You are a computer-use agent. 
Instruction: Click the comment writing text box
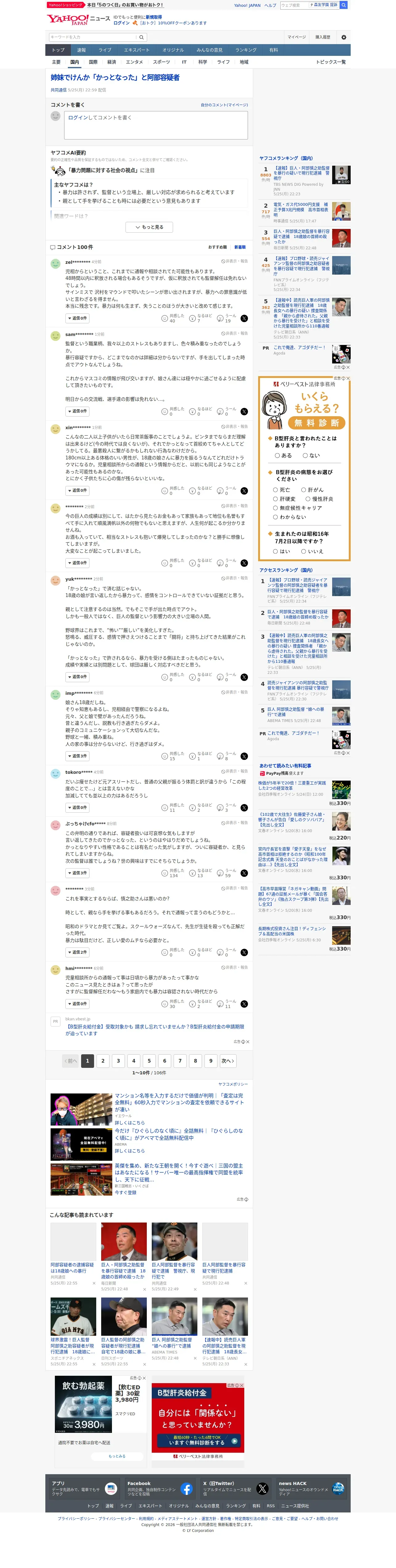(x=156, y=125)
